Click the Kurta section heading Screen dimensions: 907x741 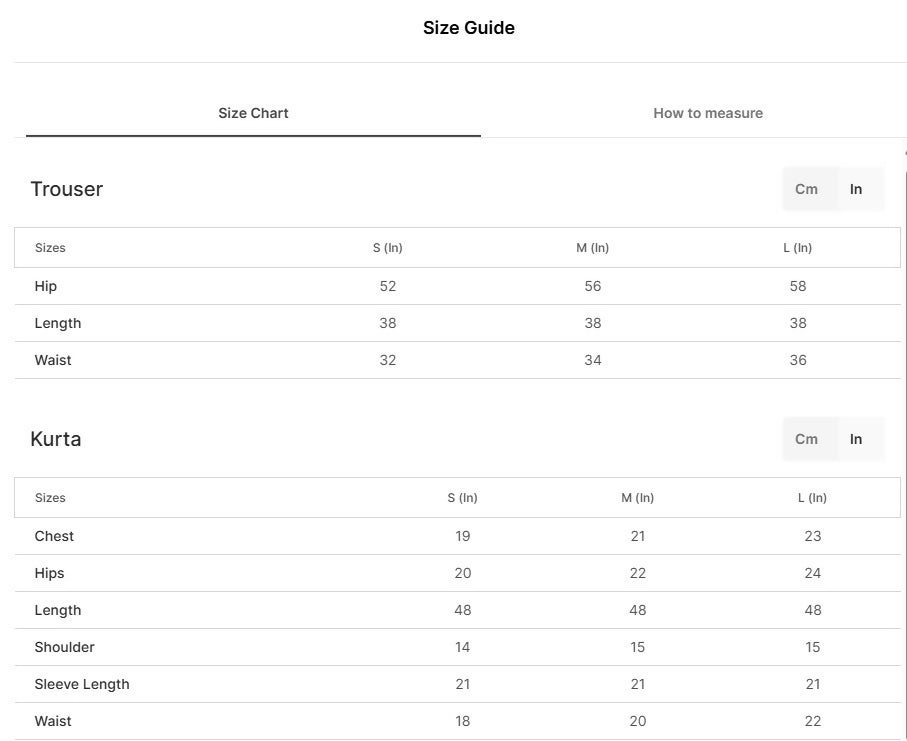pos(56,439)
